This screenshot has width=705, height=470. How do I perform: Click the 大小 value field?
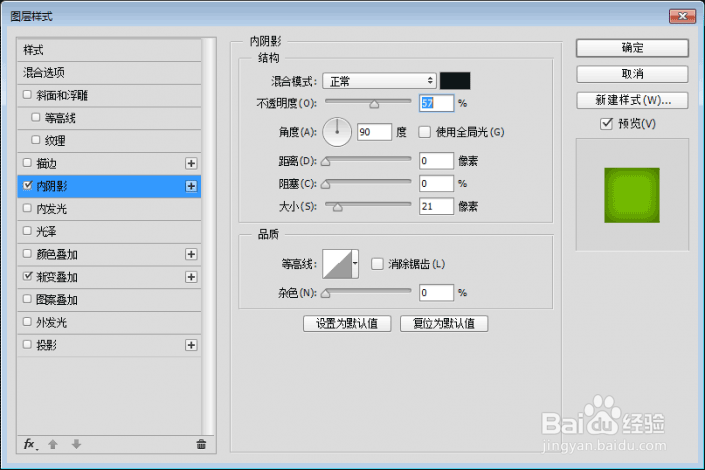tap(437, 206)
